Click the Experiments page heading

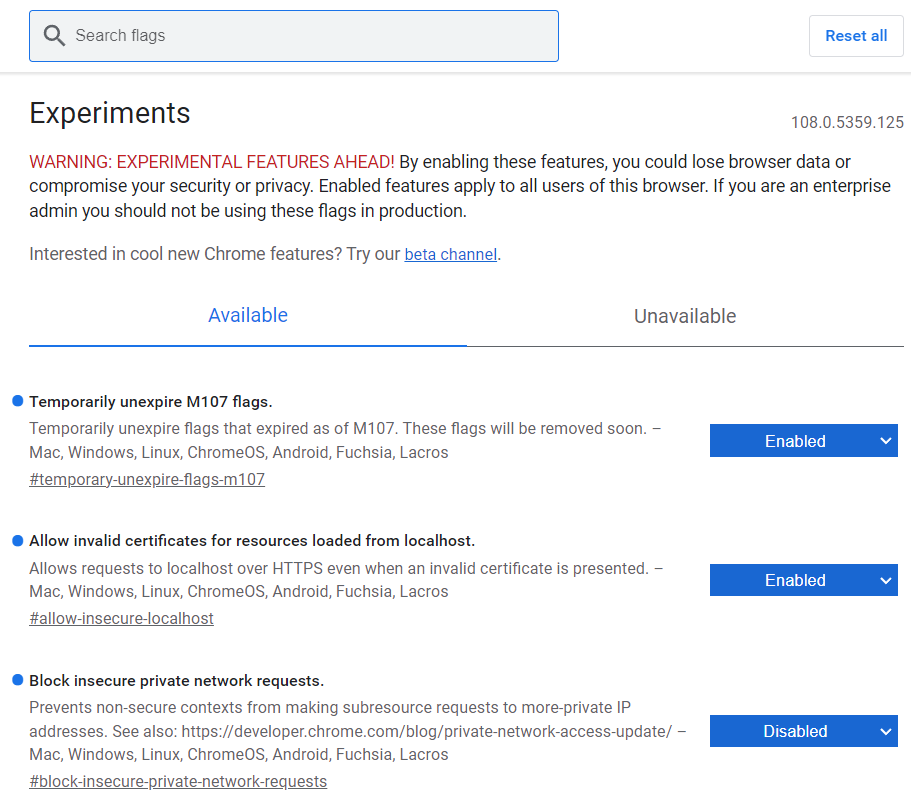click(x=110, y=113)
